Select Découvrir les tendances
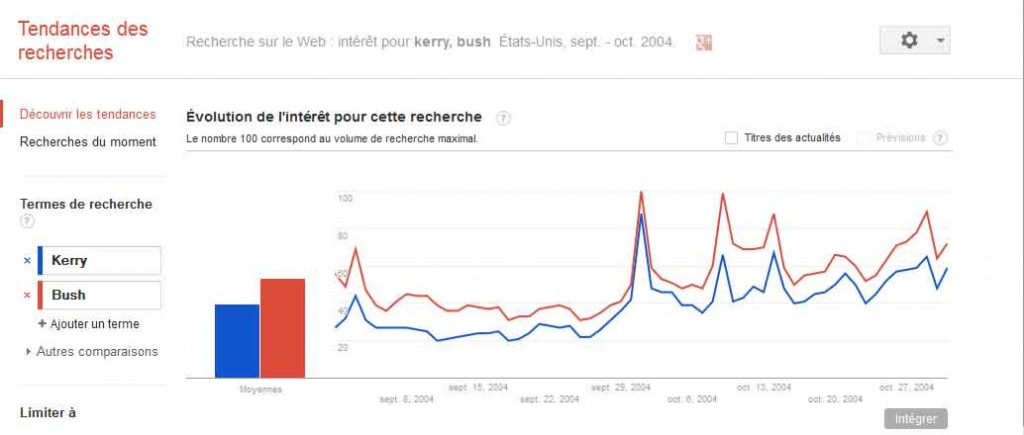 [x=88, y=114]
